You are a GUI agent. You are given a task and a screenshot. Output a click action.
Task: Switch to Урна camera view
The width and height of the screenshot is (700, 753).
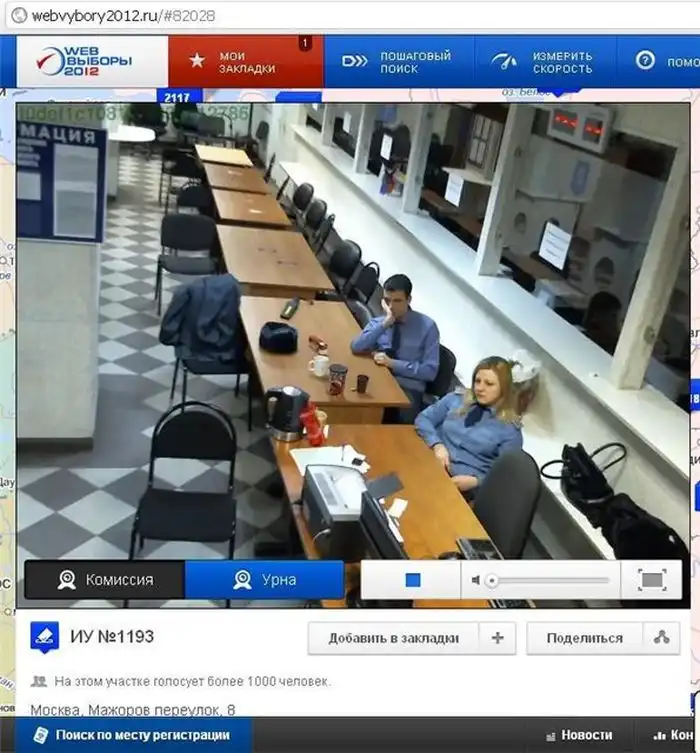pyautogui.click(x=264, y=580)
